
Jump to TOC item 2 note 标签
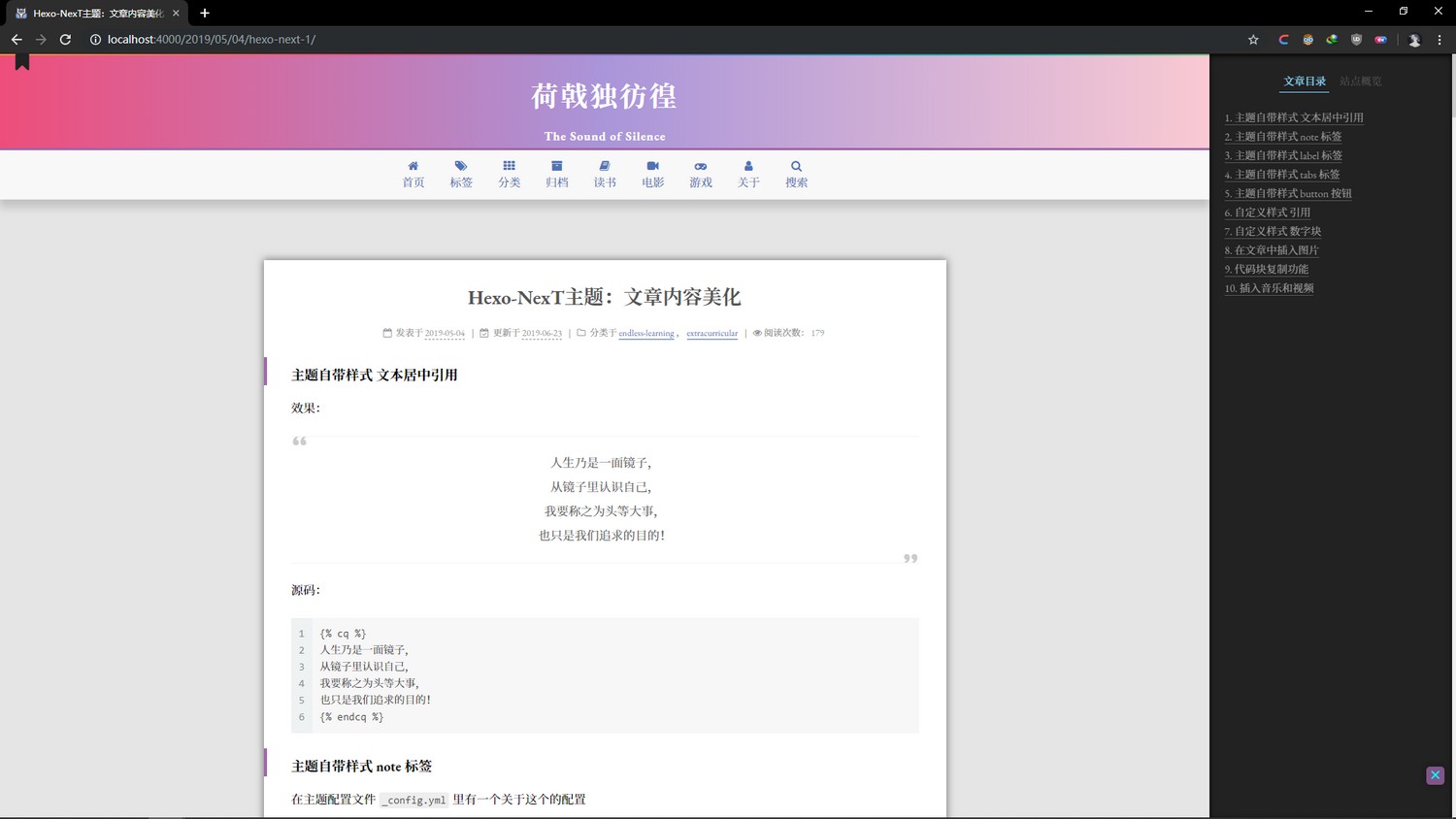pos(1283,137)
